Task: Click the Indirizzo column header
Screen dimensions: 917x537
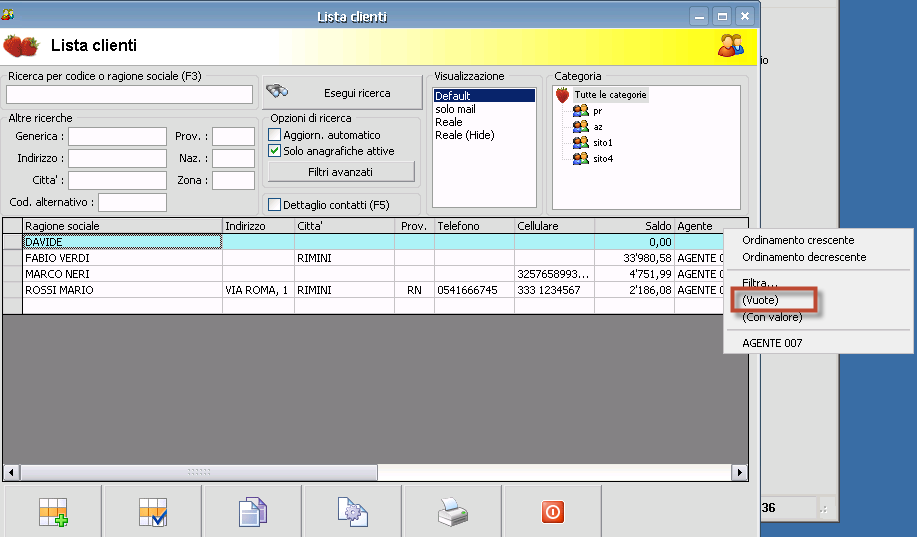Action: click(258, 226)
